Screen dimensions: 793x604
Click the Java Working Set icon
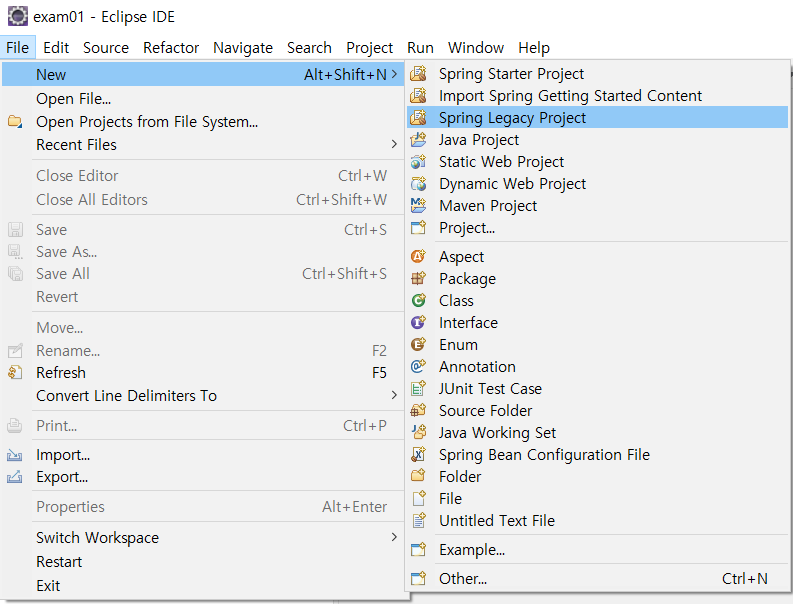point(418,433)
